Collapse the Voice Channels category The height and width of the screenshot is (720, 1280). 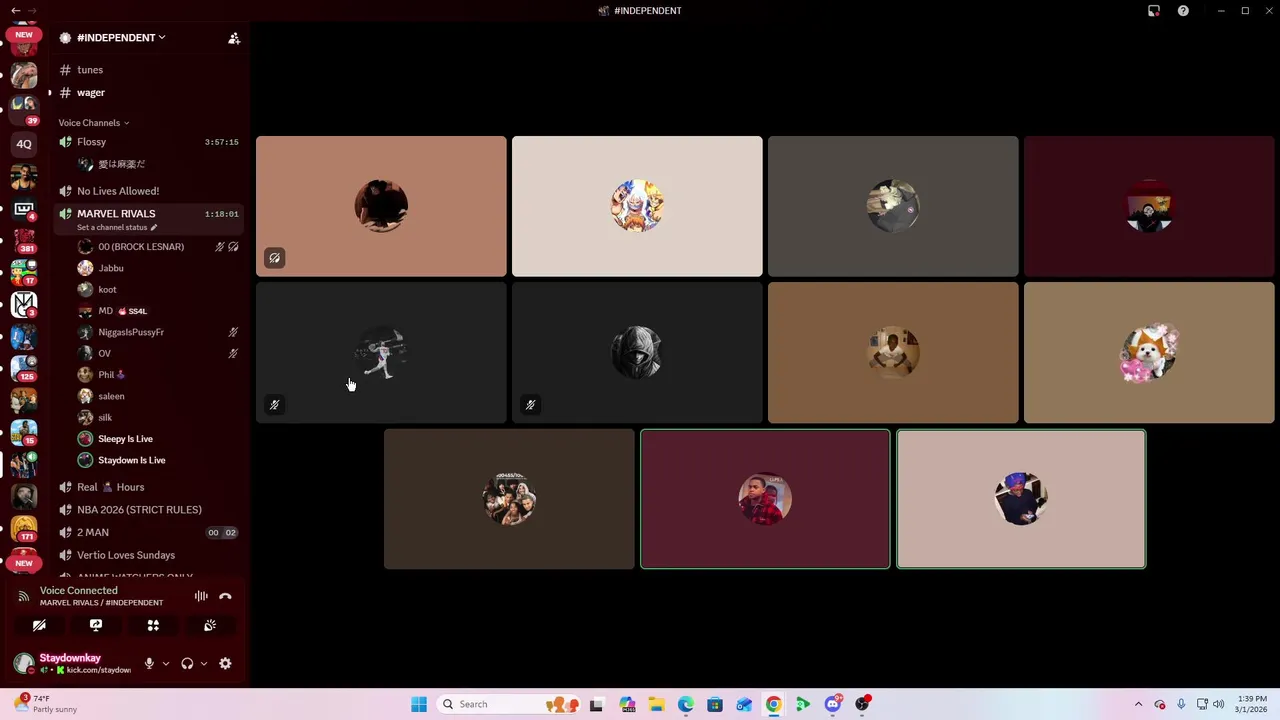[94, 123]
